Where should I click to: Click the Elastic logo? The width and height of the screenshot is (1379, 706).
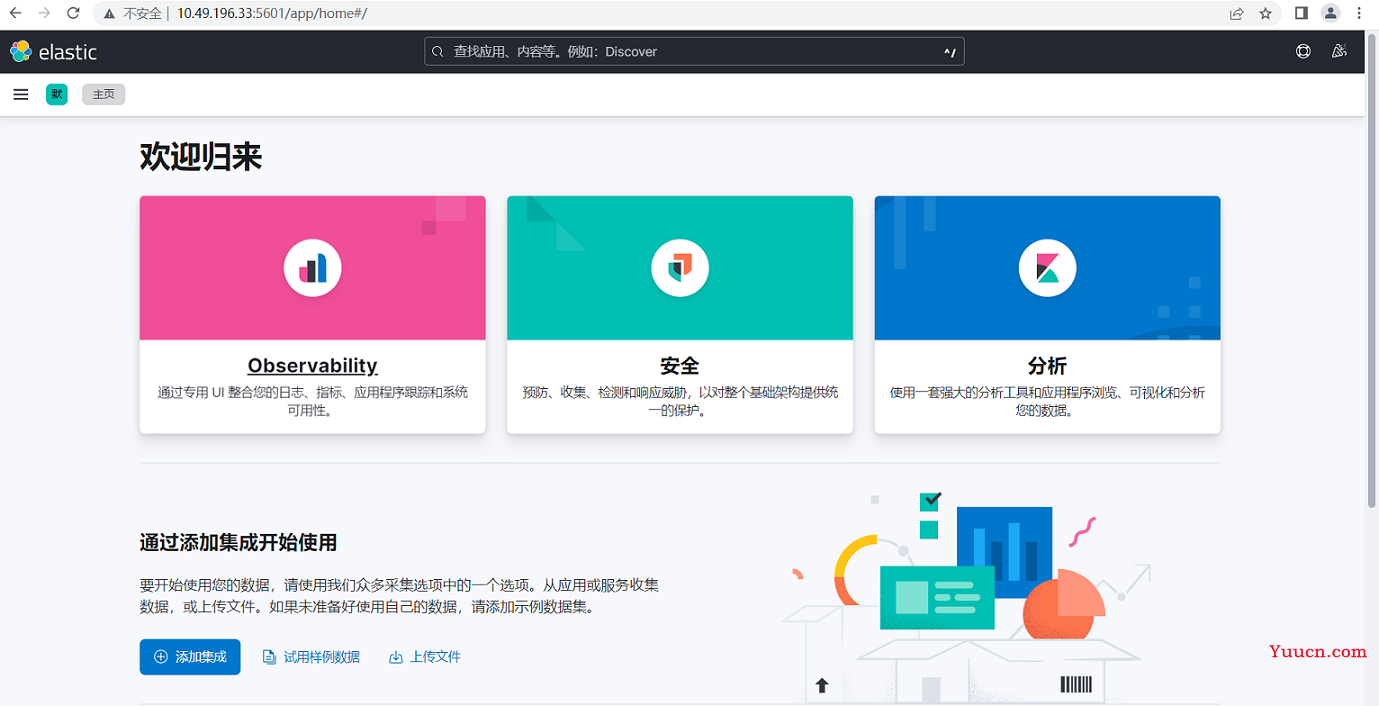[54, 52]
